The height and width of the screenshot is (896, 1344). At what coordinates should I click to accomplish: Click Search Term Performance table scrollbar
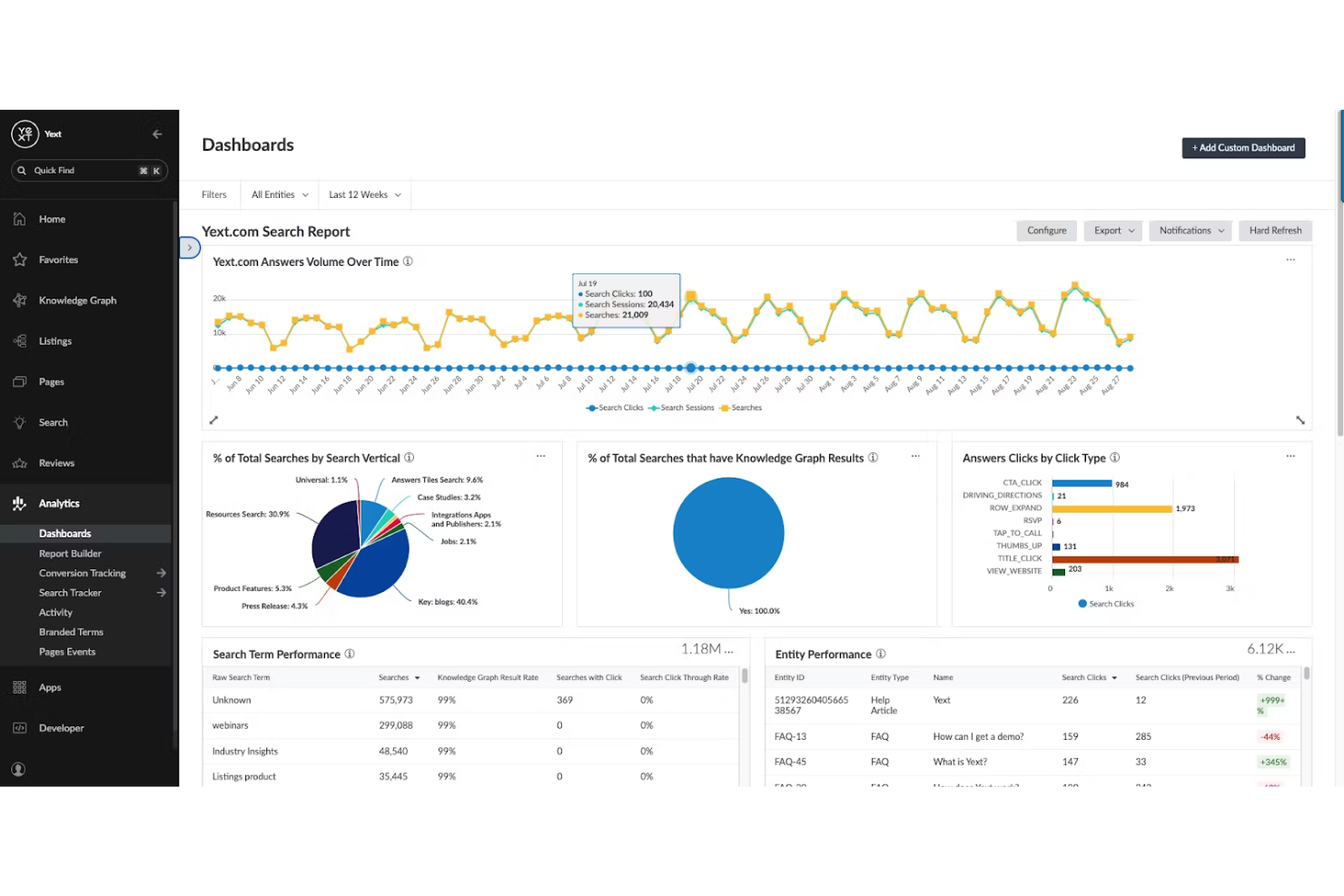pos(745,676)
